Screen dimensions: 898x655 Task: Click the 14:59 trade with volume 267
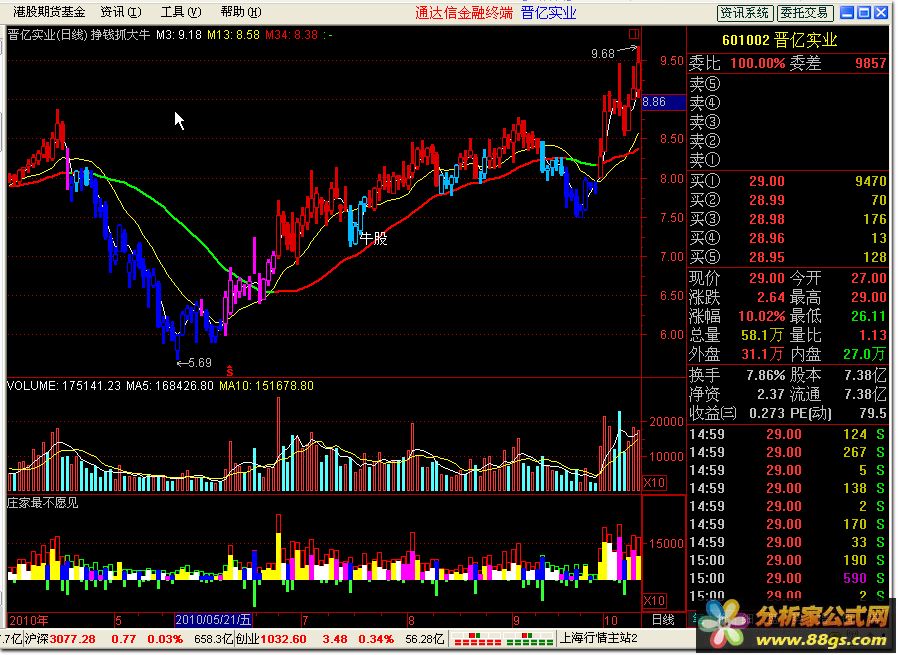[x=788, y=452]
